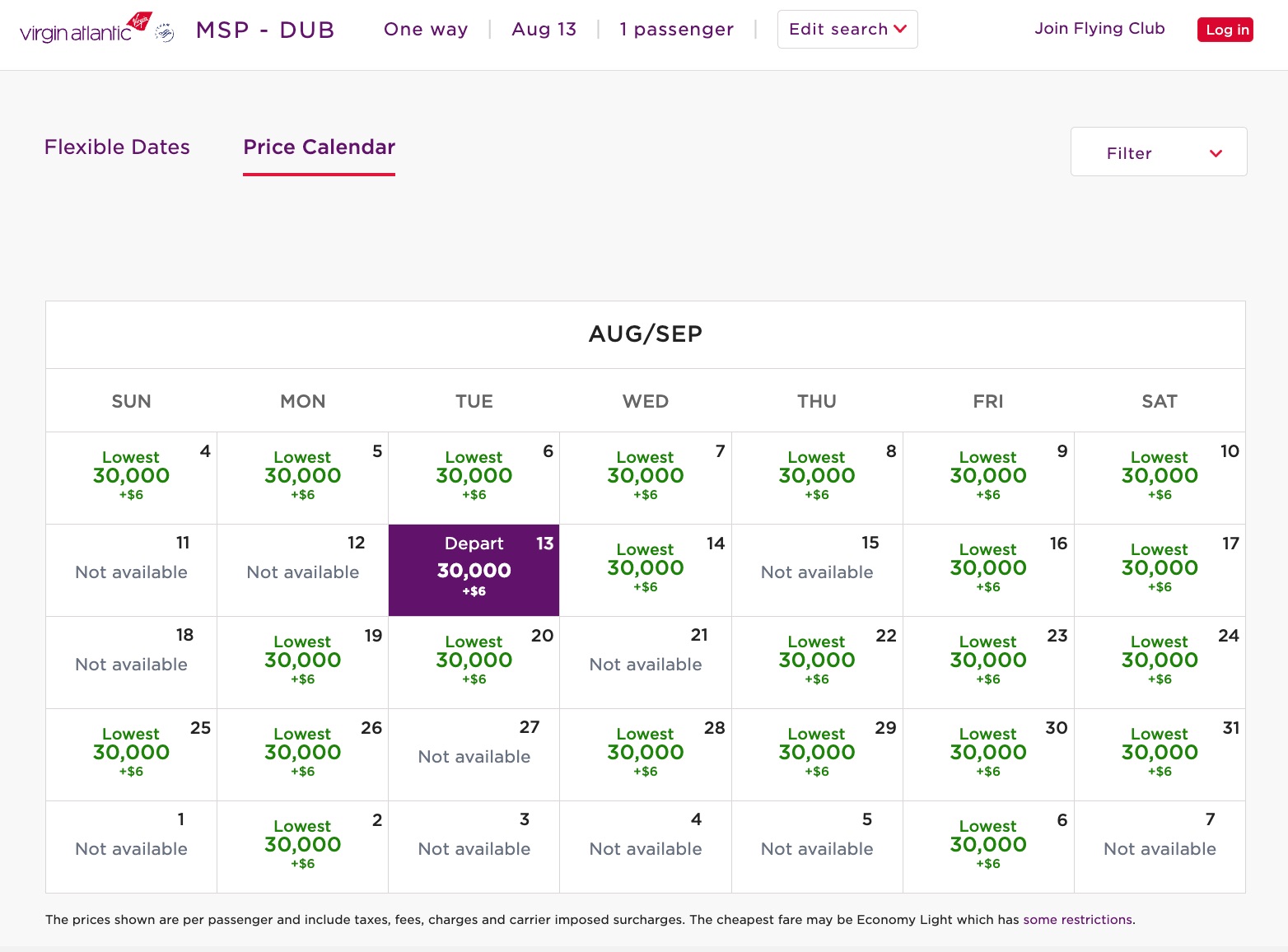Choose the August 22 lowest fare

point(816,660)
